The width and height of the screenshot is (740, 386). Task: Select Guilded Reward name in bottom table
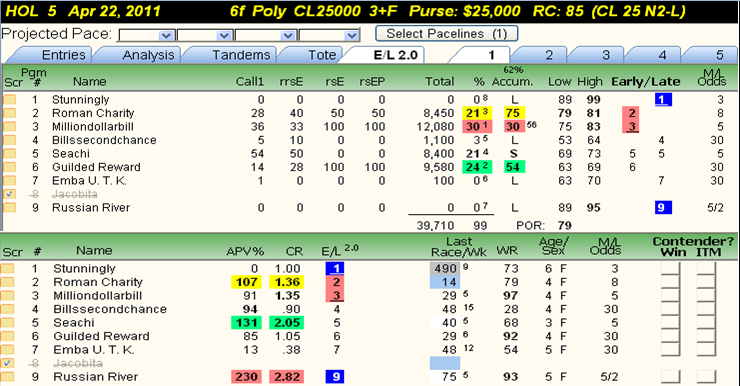(101, 336)
